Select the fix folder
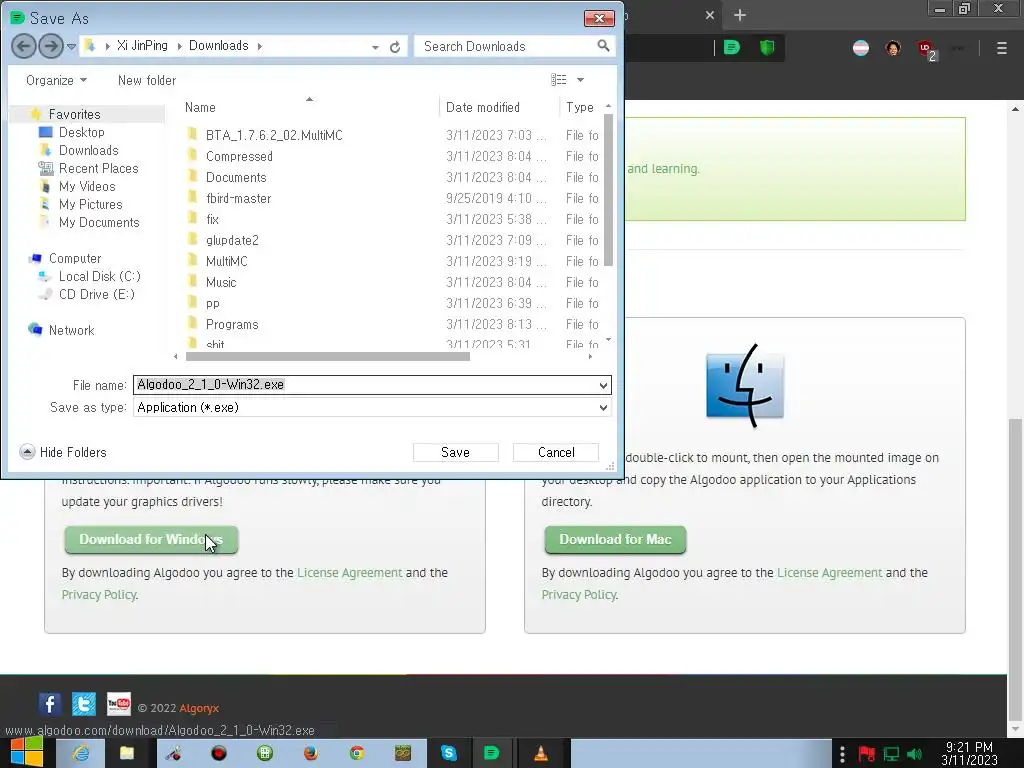1024x768 pixels. [212, 219]
